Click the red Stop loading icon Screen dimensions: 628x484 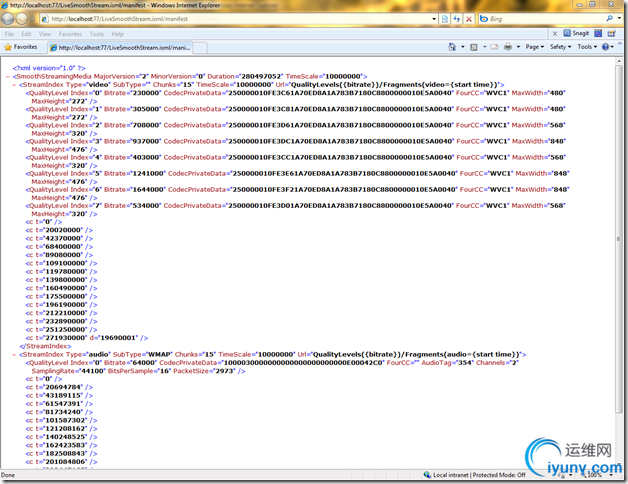click(469, 19)
